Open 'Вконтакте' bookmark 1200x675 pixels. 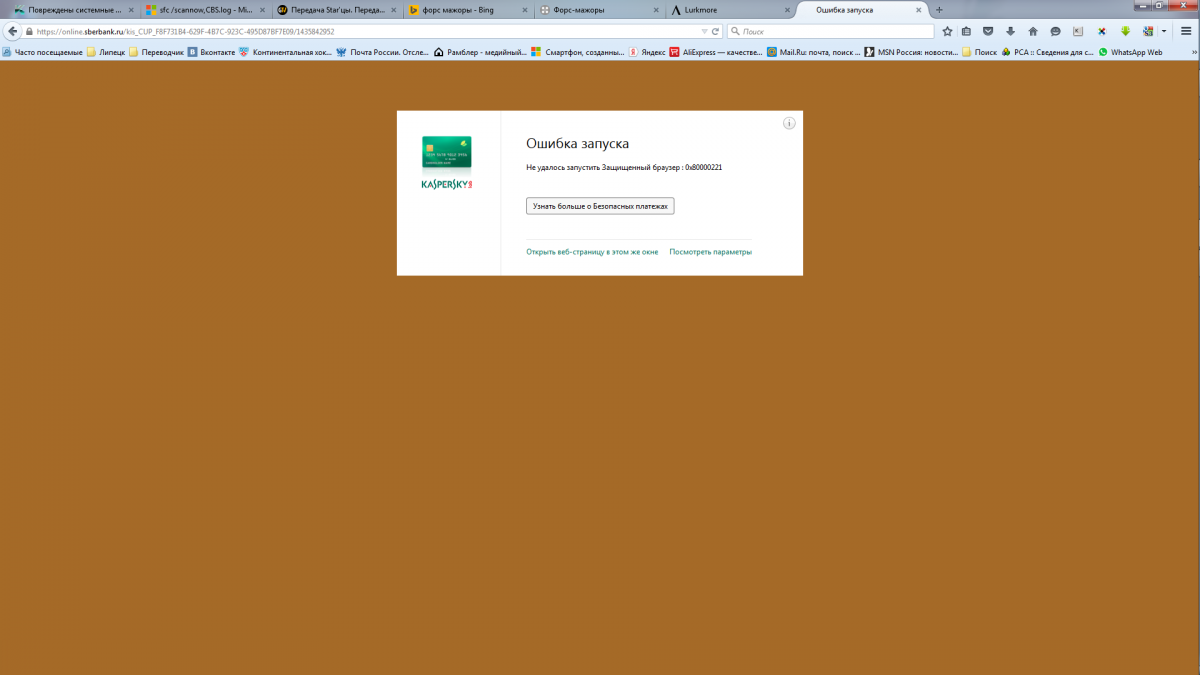click(211, 52)
